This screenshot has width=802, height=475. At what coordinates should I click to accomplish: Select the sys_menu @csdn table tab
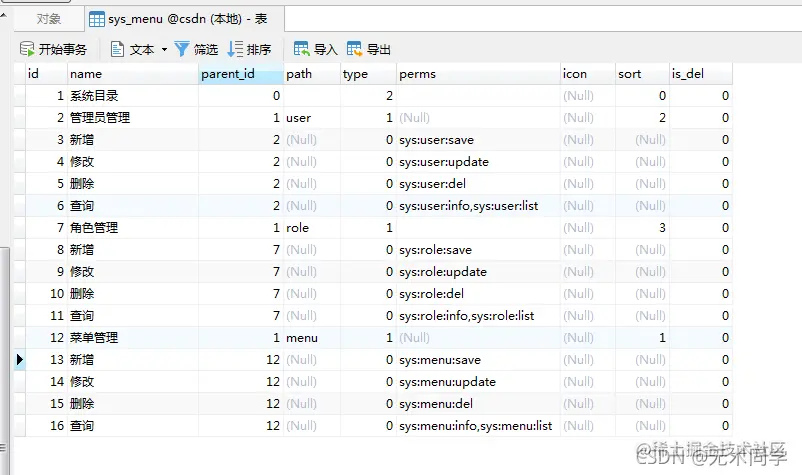click(185, 19)
